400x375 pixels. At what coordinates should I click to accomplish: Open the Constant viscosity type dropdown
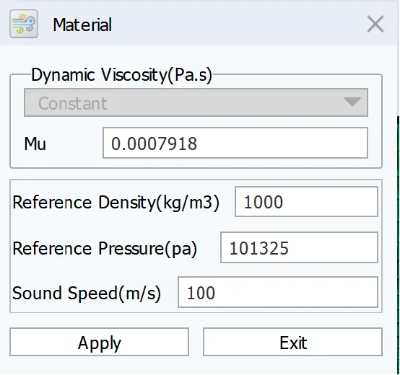coord(196,102)
